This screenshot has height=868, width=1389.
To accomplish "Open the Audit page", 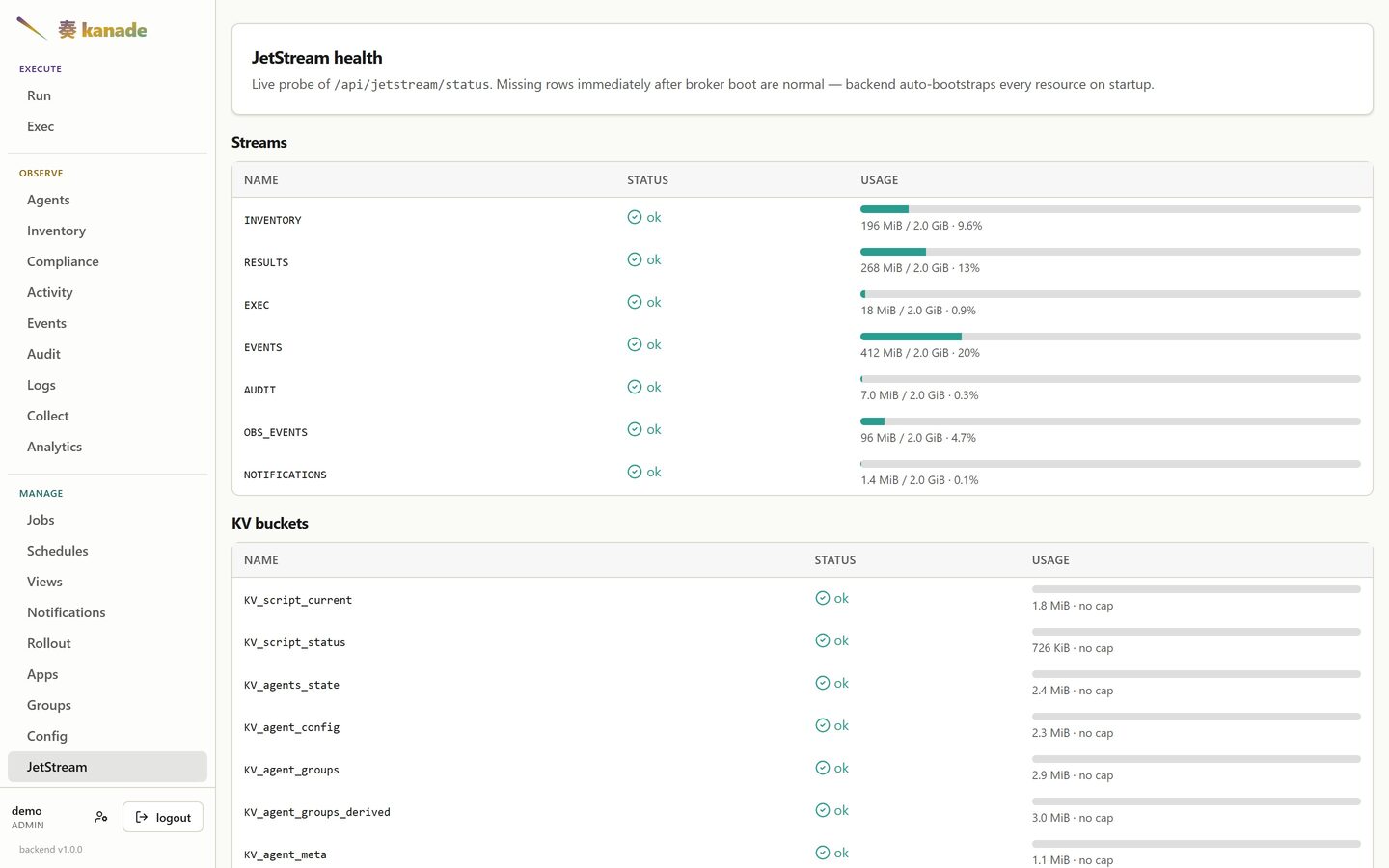I will (107, 354).
